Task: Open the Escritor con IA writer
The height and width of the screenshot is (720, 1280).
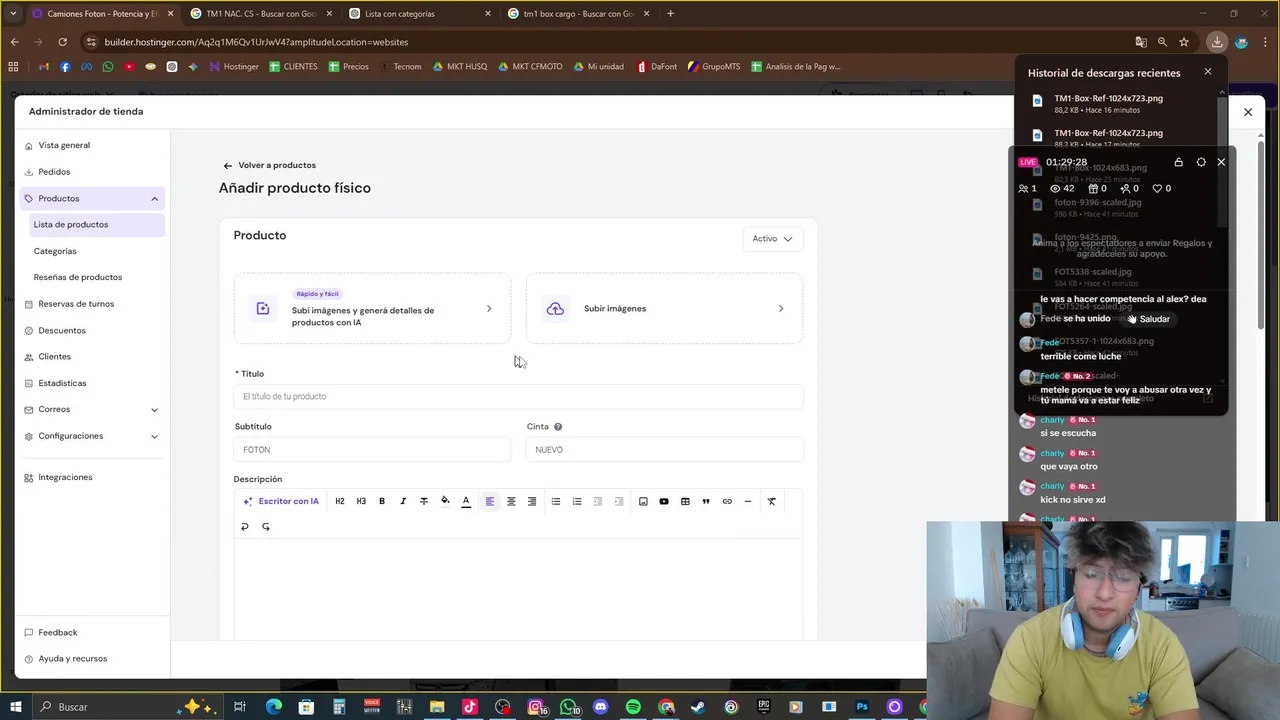Action: [281, 501]
